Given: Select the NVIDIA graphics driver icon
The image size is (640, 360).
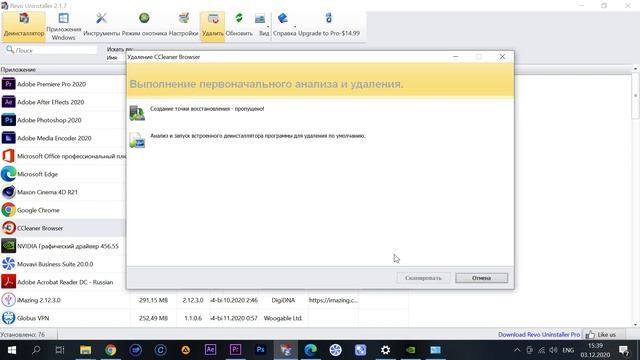Looking at the screenshot, I should coord(8,246).
